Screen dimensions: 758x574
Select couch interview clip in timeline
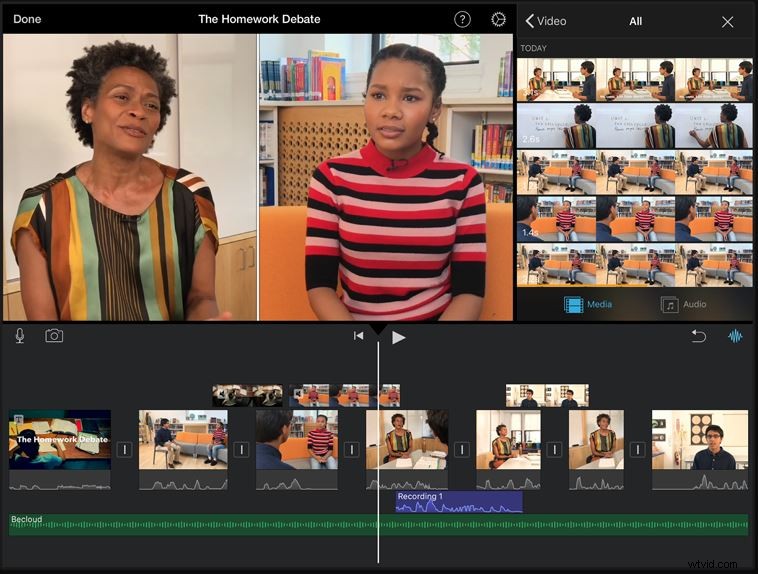(x=183, y=440)
